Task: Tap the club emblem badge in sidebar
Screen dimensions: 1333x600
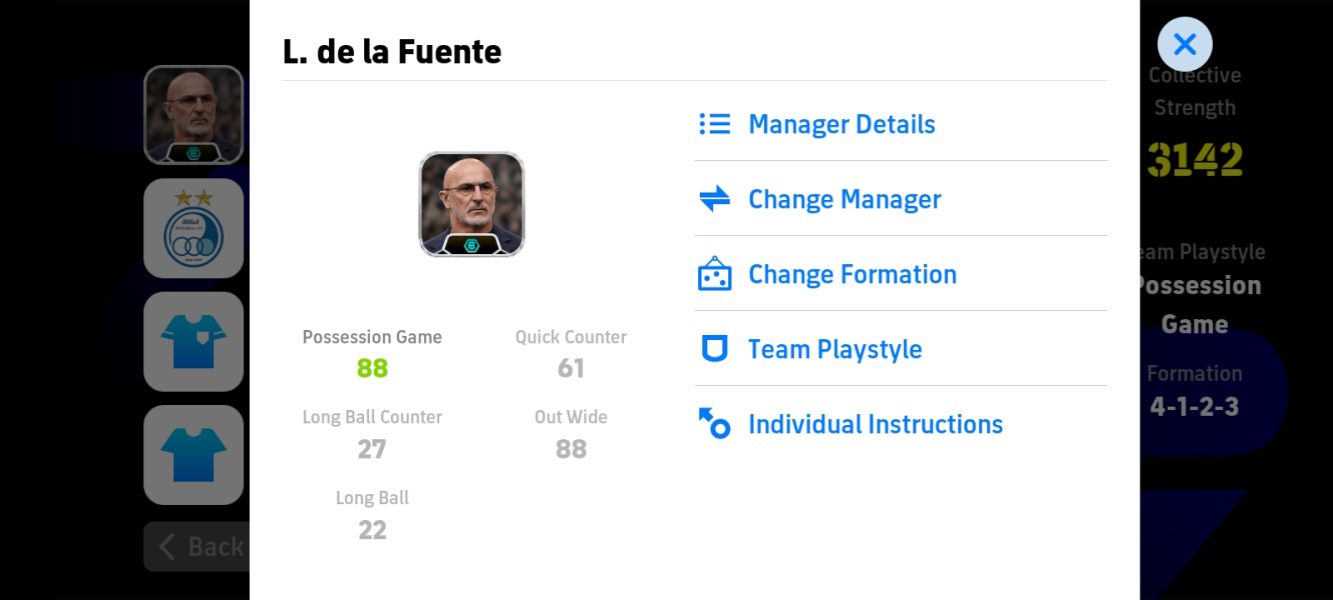Action: (193, 229)
